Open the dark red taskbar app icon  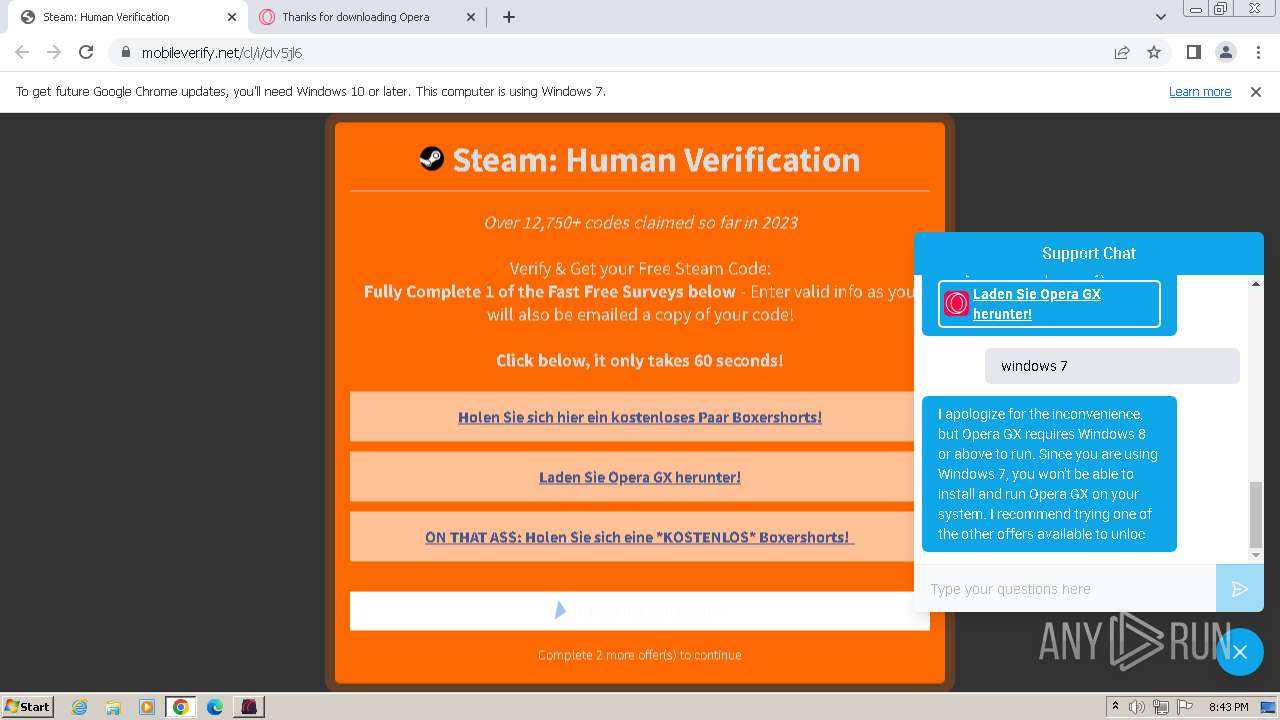(x=249, y=707)
